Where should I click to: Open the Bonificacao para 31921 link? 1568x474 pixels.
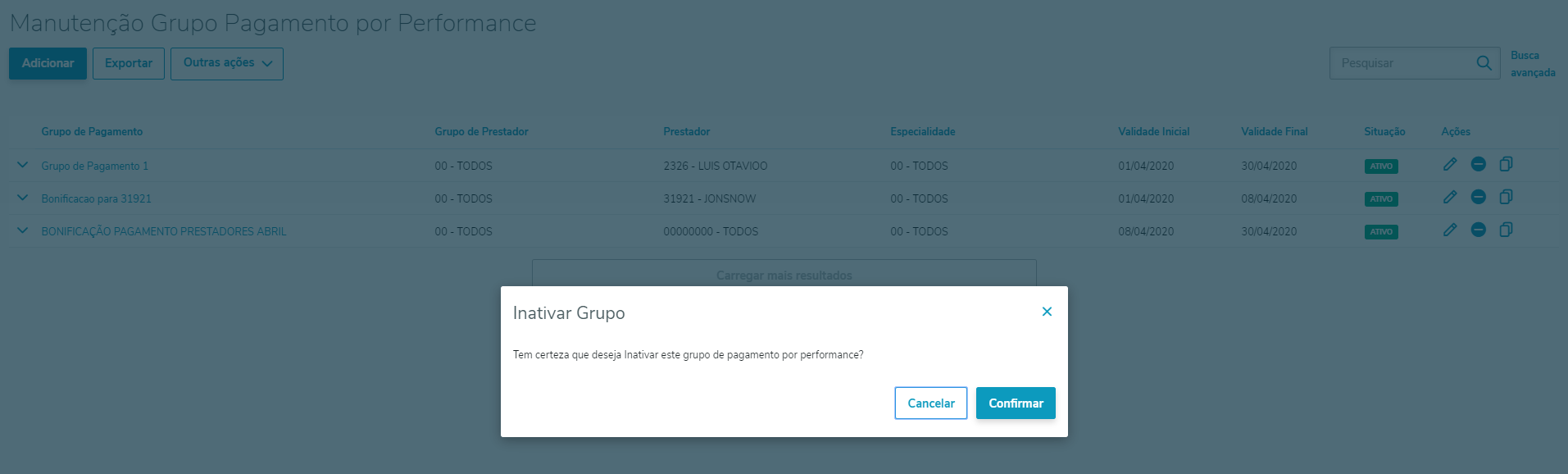(97, 198)
